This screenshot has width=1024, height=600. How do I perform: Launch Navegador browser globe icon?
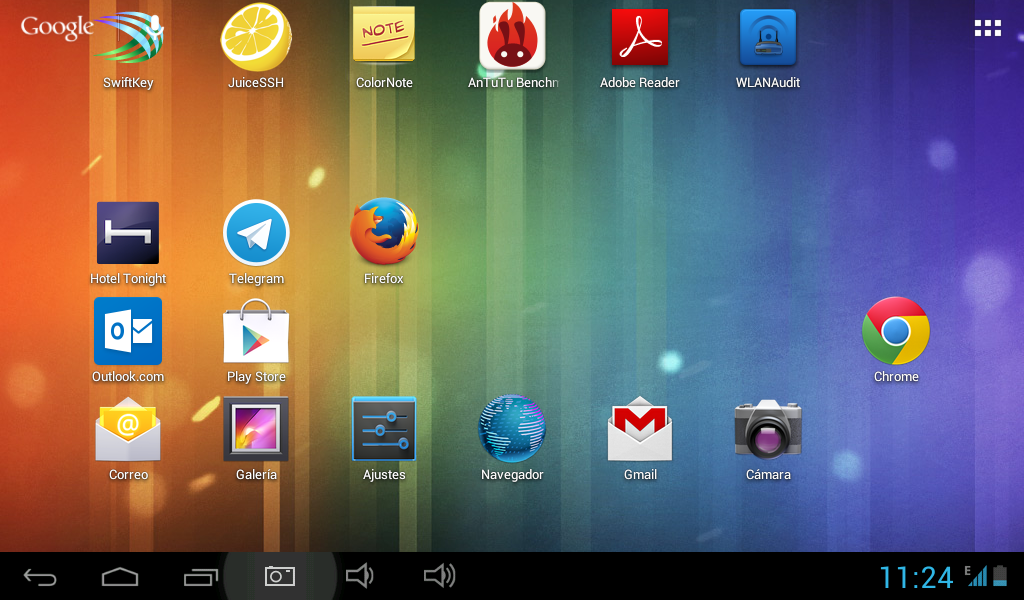click(512, 439)
